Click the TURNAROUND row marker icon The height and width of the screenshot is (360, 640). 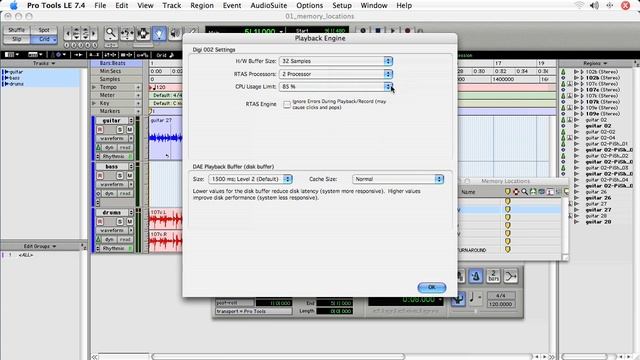507,249
